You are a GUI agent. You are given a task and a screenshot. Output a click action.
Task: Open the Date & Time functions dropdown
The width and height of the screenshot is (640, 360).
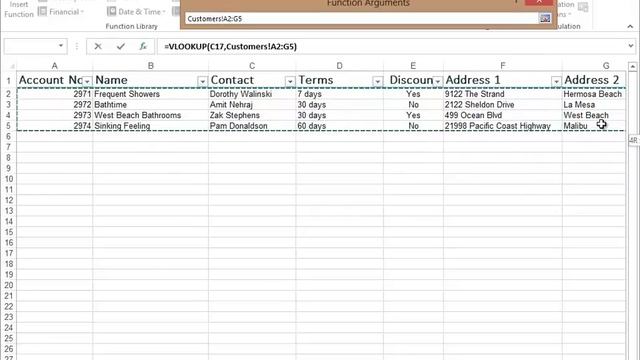(x=136, y=12)
